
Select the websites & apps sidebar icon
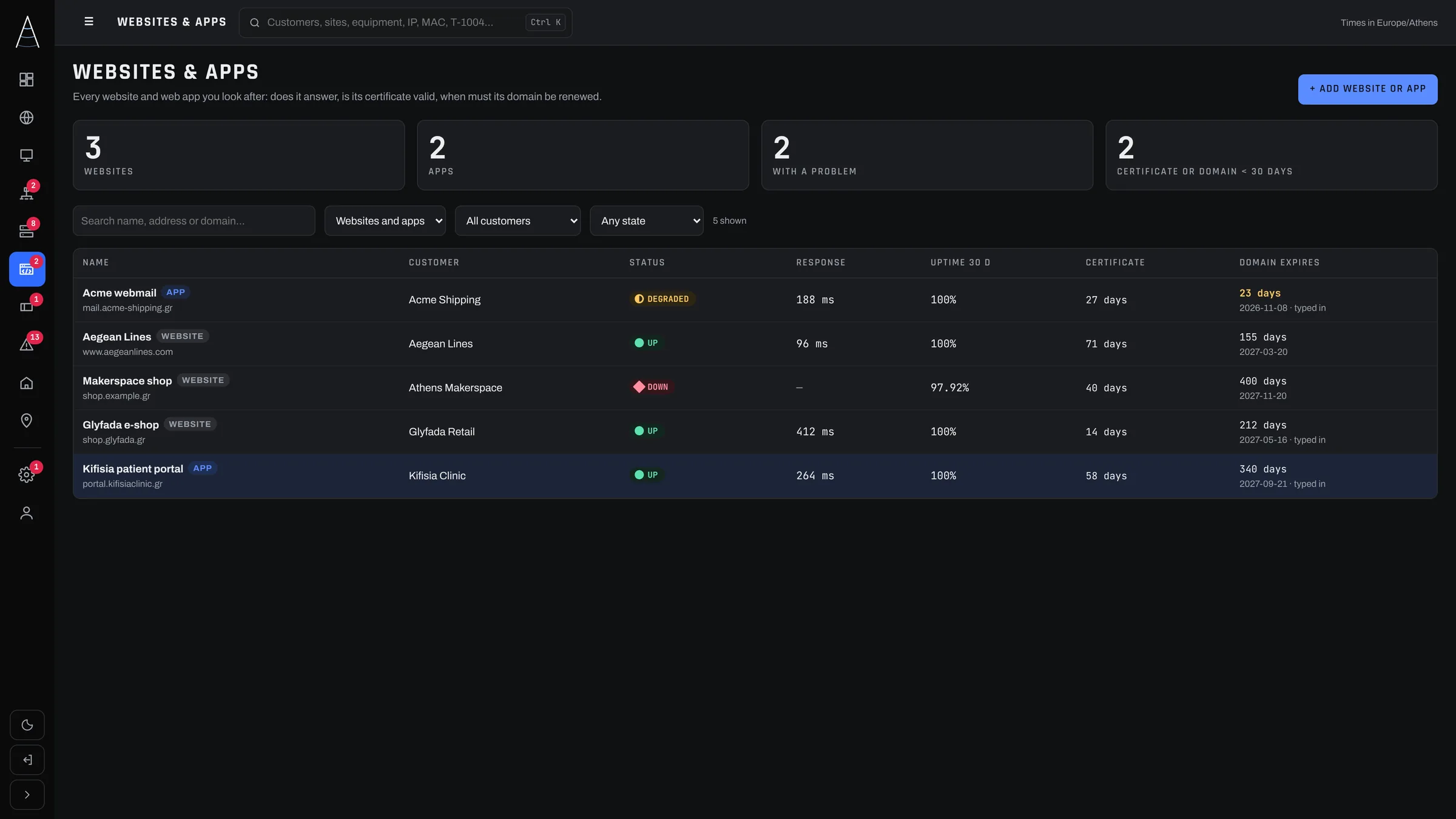click(27, 269)
